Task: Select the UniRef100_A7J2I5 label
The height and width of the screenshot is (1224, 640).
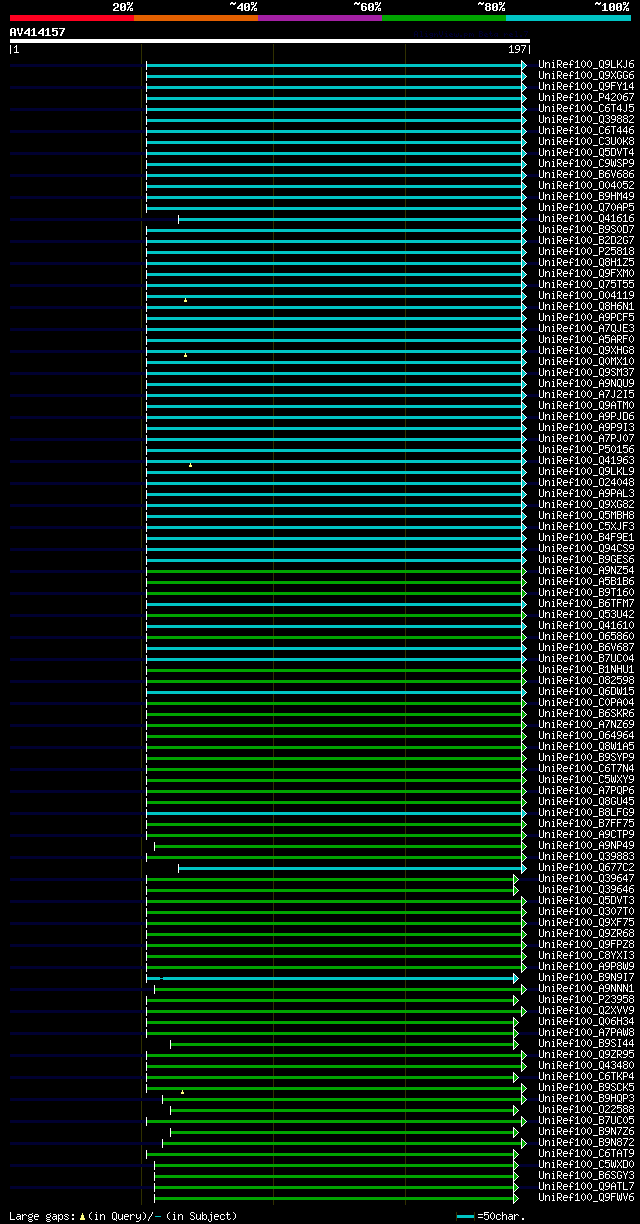Action: 586,394
